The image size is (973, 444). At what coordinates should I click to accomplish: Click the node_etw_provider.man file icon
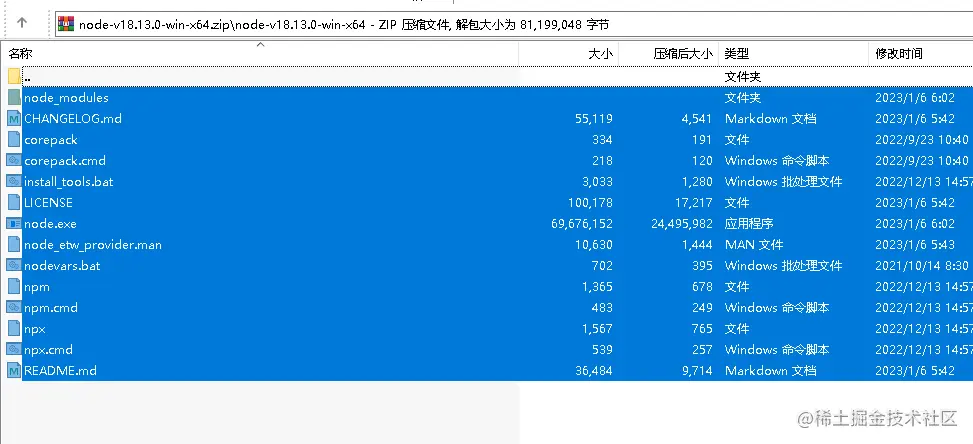(x=14, y=245)
